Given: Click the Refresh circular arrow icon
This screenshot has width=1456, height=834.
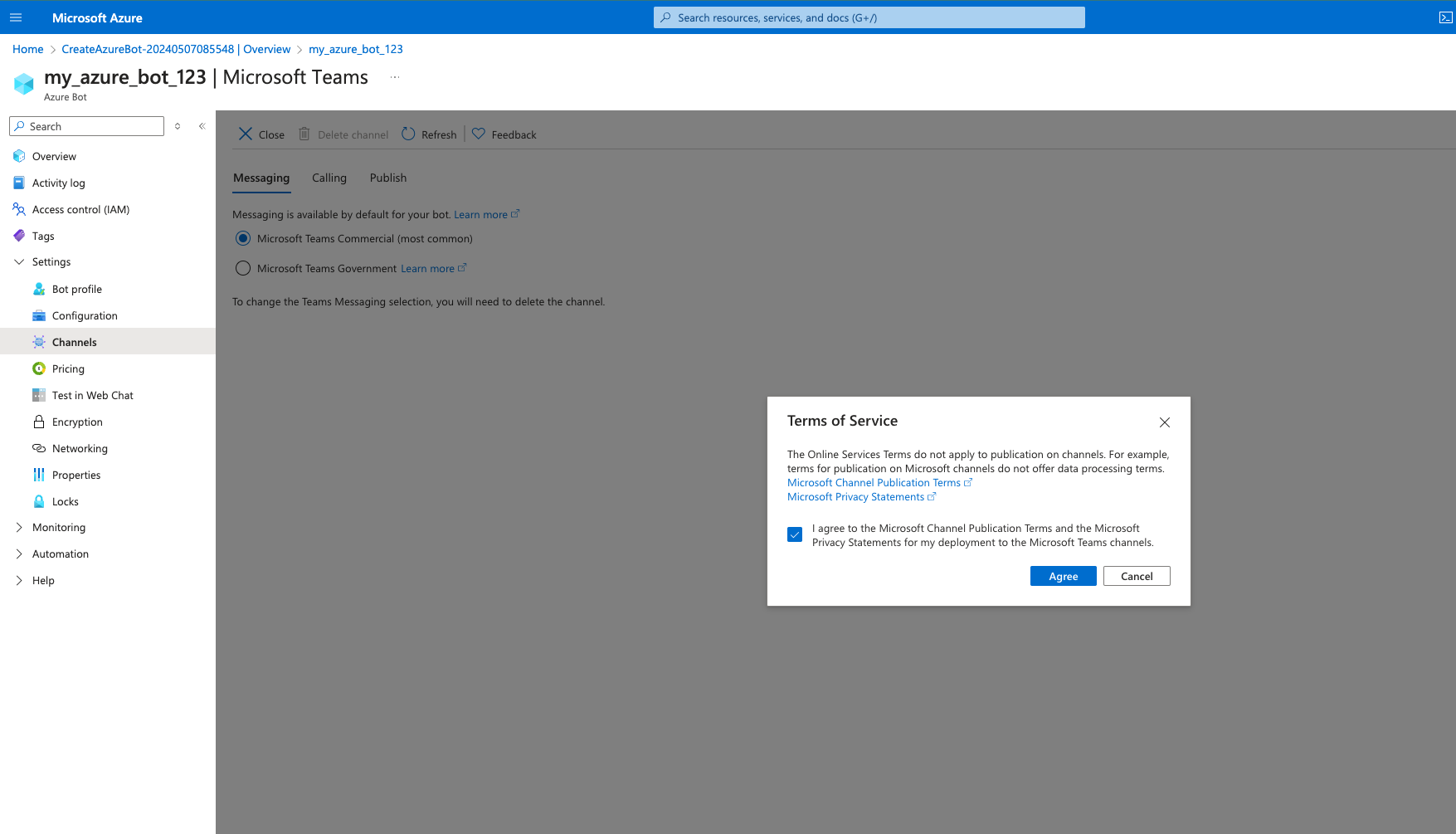Looking at the screenshot, I should (408, 134).
